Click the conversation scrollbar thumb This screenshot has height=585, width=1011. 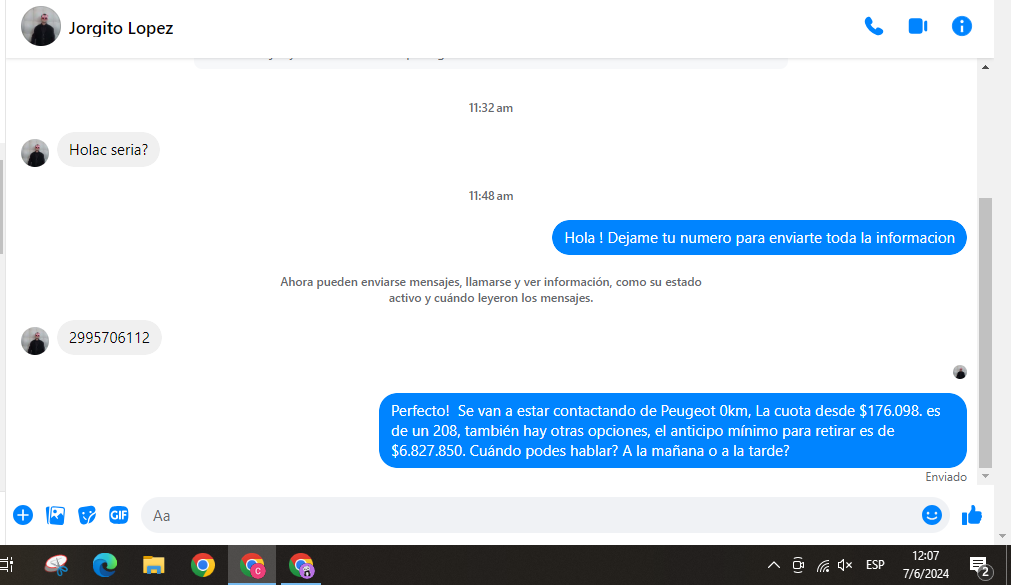click(x=985, y=332)
